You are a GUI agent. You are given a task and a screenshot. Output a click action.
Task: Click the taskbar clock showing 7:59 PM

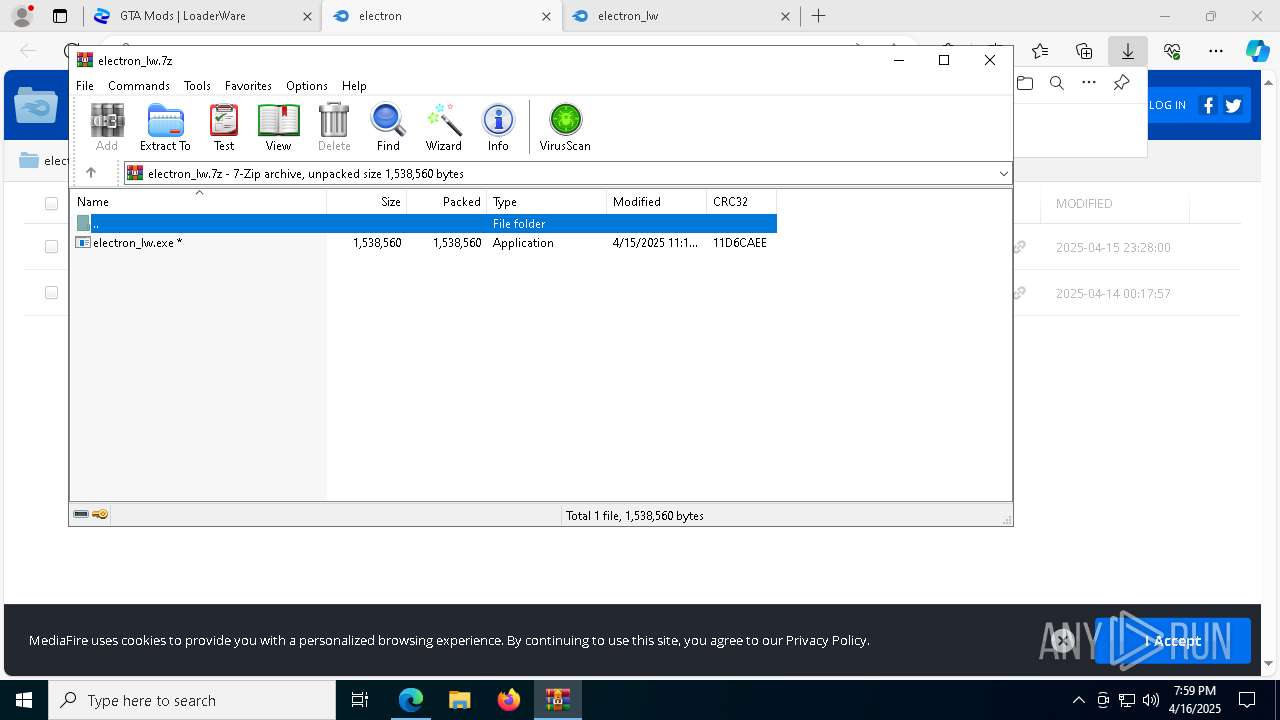pos(1195,700)
